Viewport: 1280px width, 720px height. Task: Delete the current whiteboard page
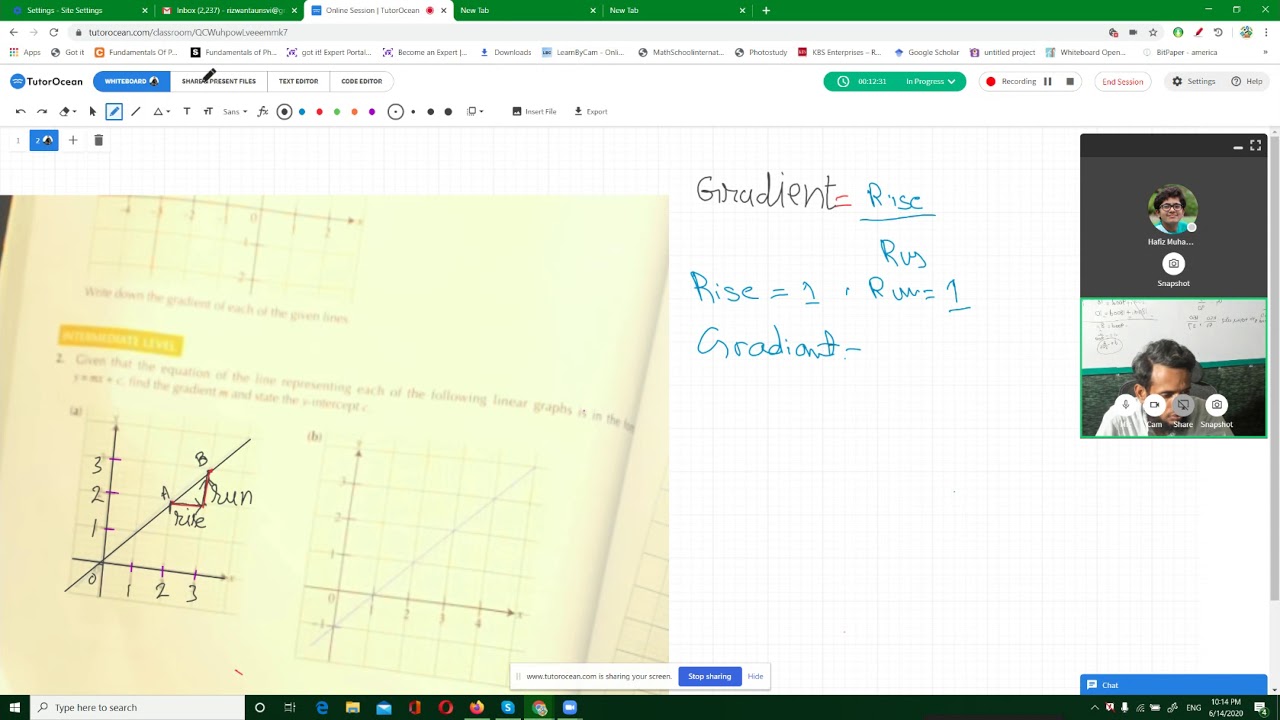point(98,140)
